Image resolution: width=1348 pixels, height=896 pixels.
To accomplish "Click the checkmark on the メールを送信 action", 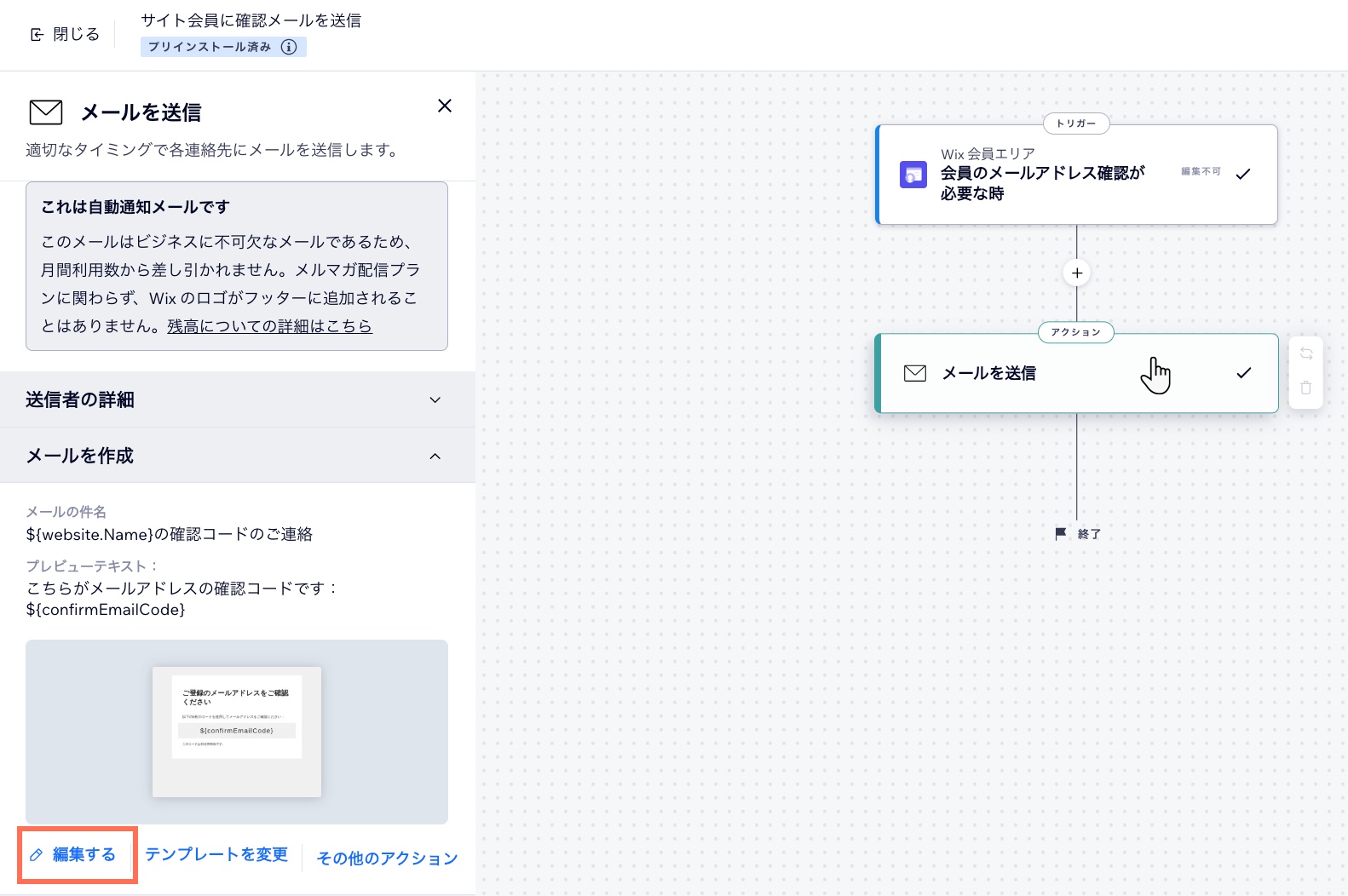I will 1243,373.
